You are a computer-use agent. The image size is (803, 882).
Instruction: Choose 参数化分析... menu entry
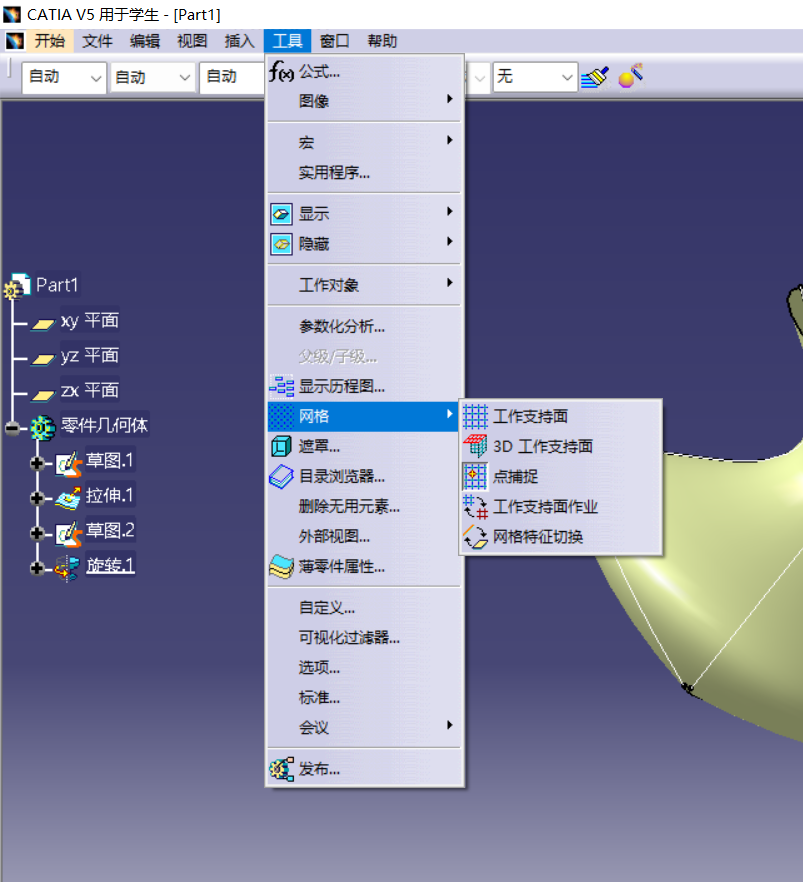pos(364,326)
